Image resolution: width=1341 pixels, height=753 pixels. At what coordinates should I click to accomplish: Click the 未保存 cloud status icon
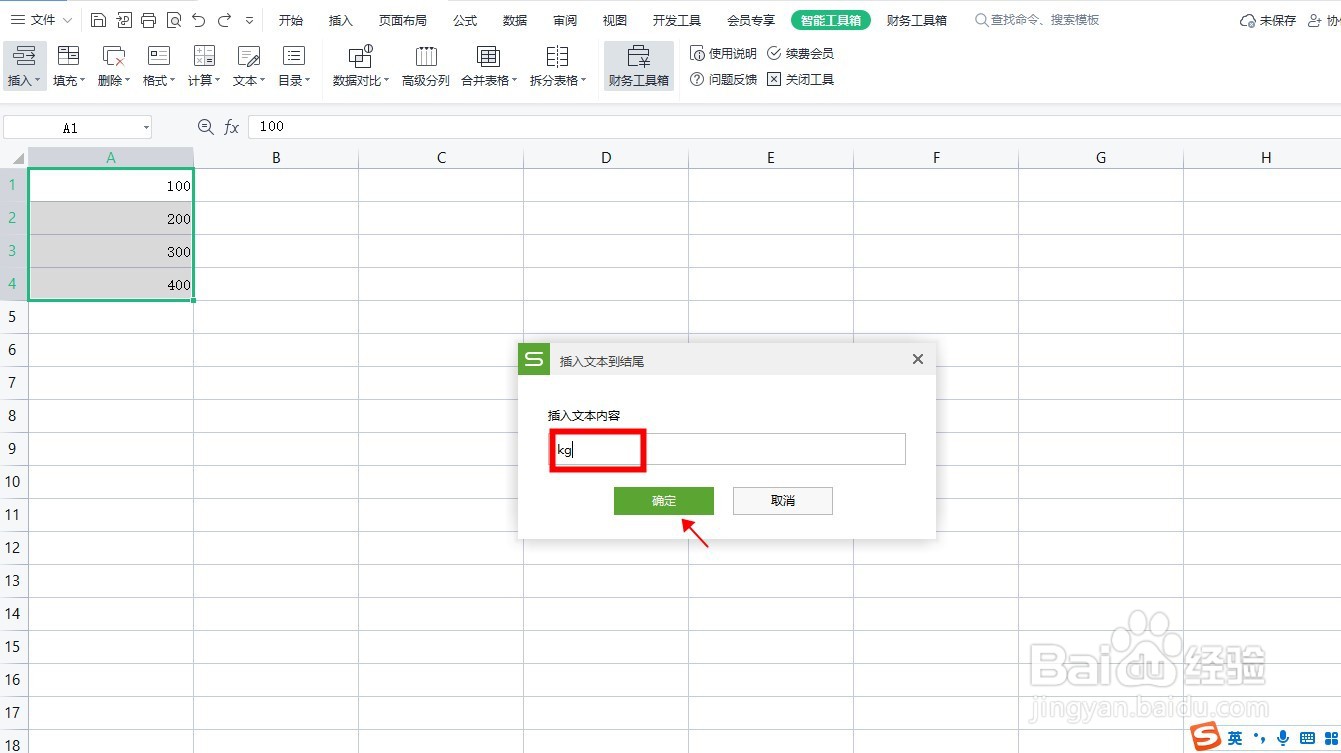[x=1268, y=20]
